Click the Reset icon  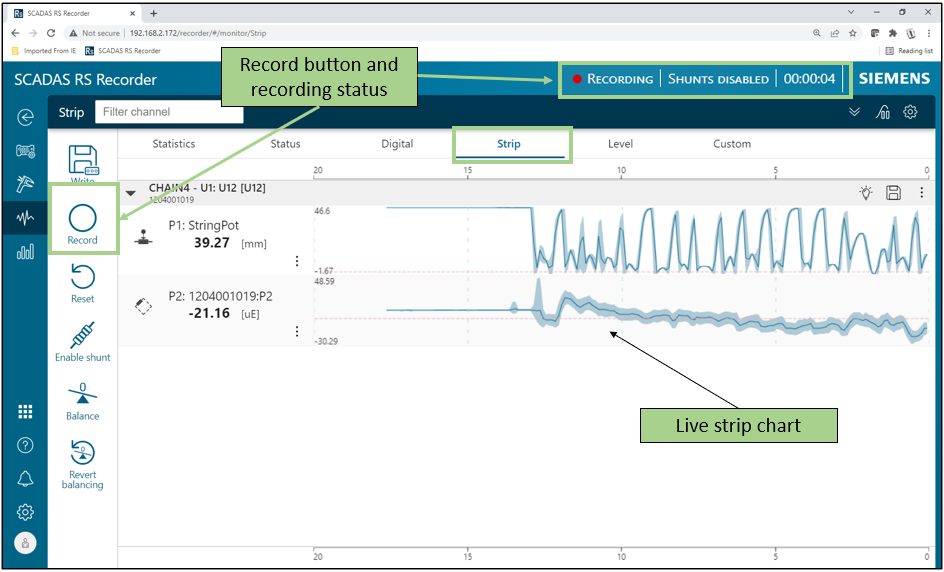(x=82, y=277)
